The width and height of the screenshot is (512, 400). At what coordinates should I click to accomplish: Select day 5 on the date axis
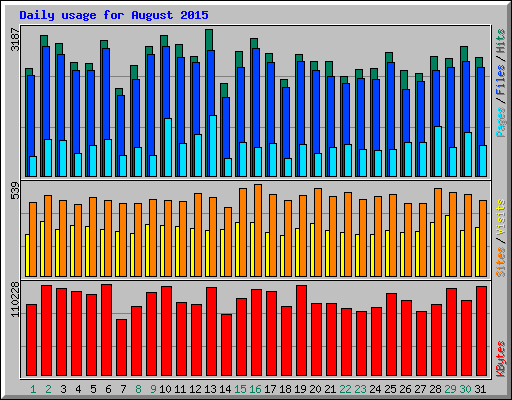(93, 389)
